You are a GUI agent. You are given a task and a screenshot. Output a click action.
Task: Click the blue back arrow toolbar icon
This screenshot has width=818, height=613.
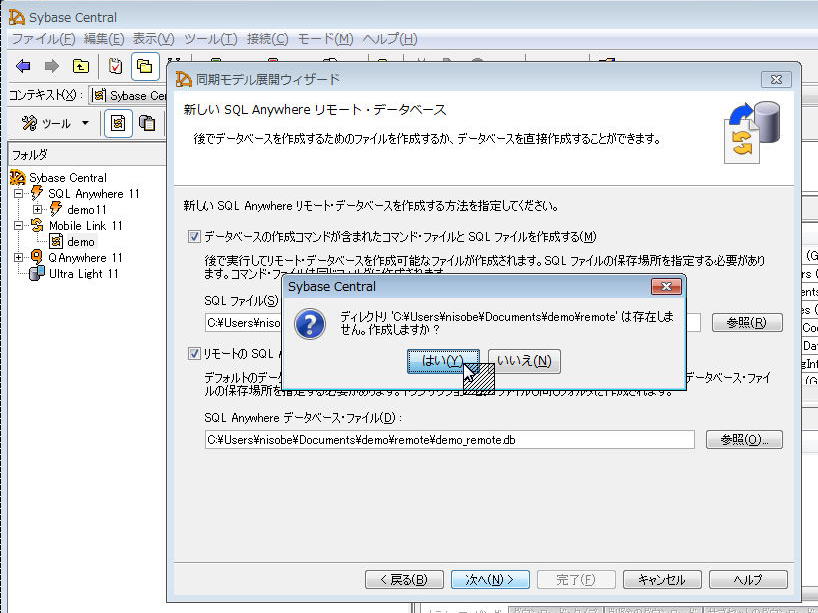[23, 66]
